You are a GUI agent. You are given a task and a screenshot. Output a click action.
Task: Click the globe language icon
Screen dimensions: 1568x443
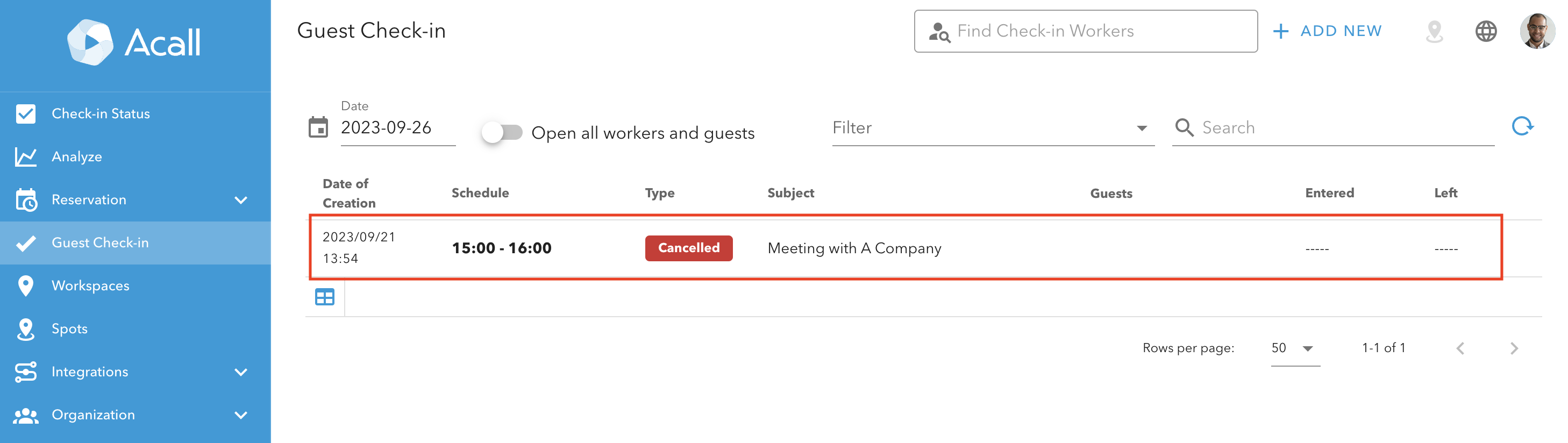click(x=1486, y=31)
